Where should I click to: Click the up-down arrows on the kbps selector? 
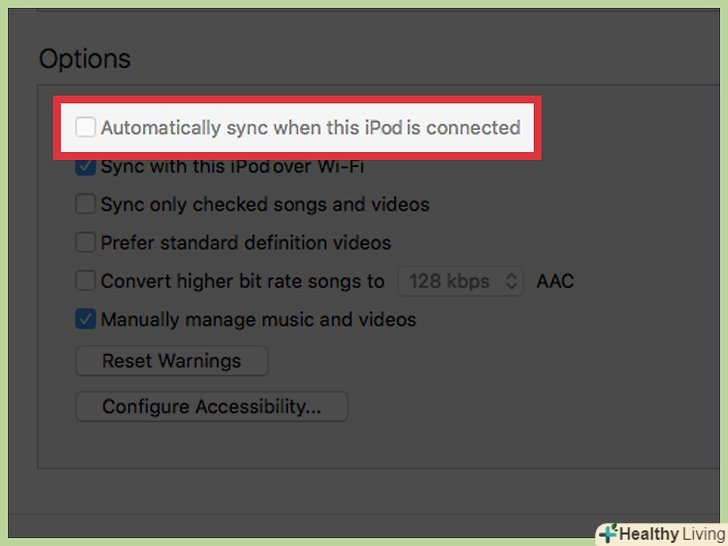[x=511, y=281]
